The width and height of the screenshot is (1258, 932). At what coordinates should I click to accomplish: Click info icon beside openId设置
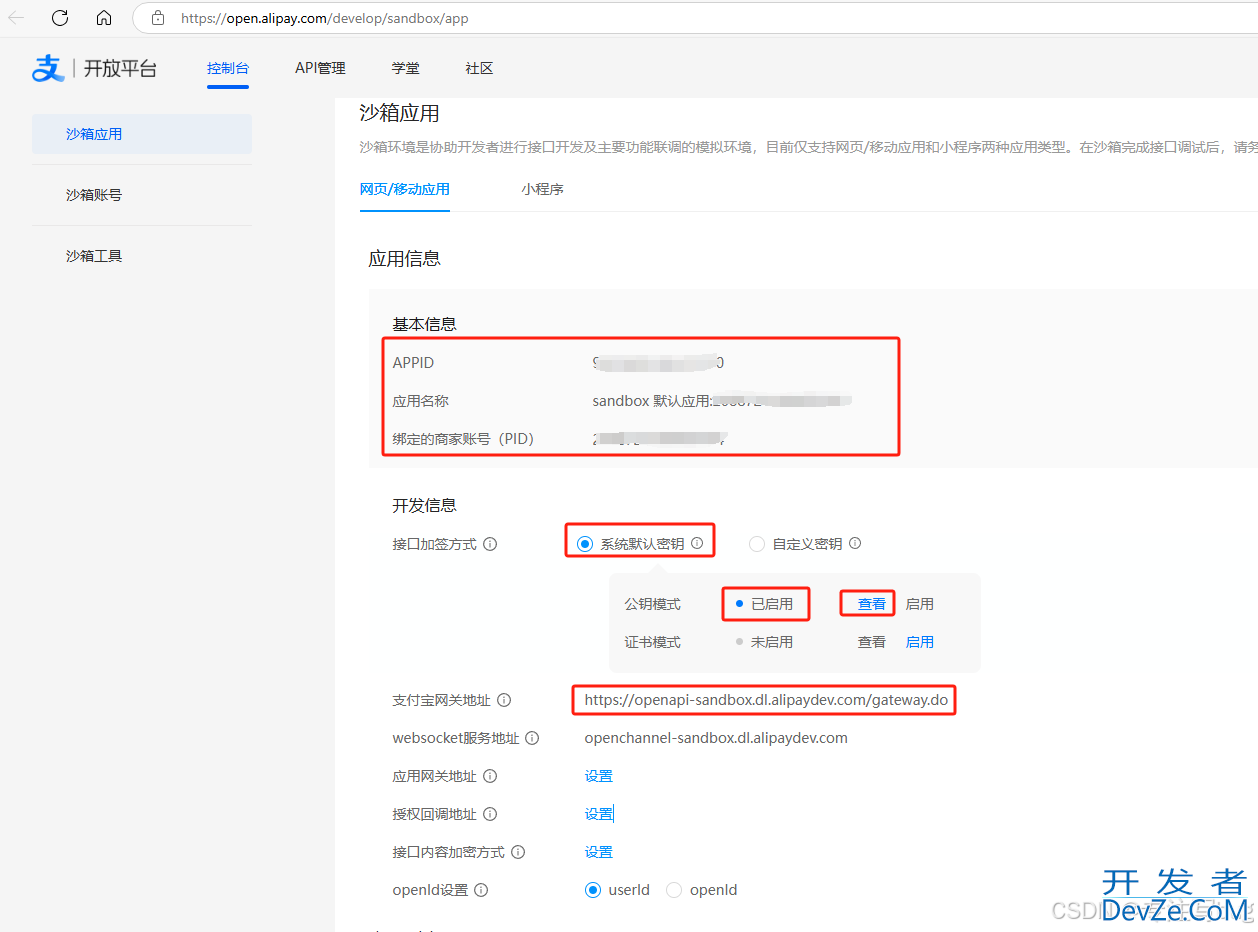pos(481,890)
